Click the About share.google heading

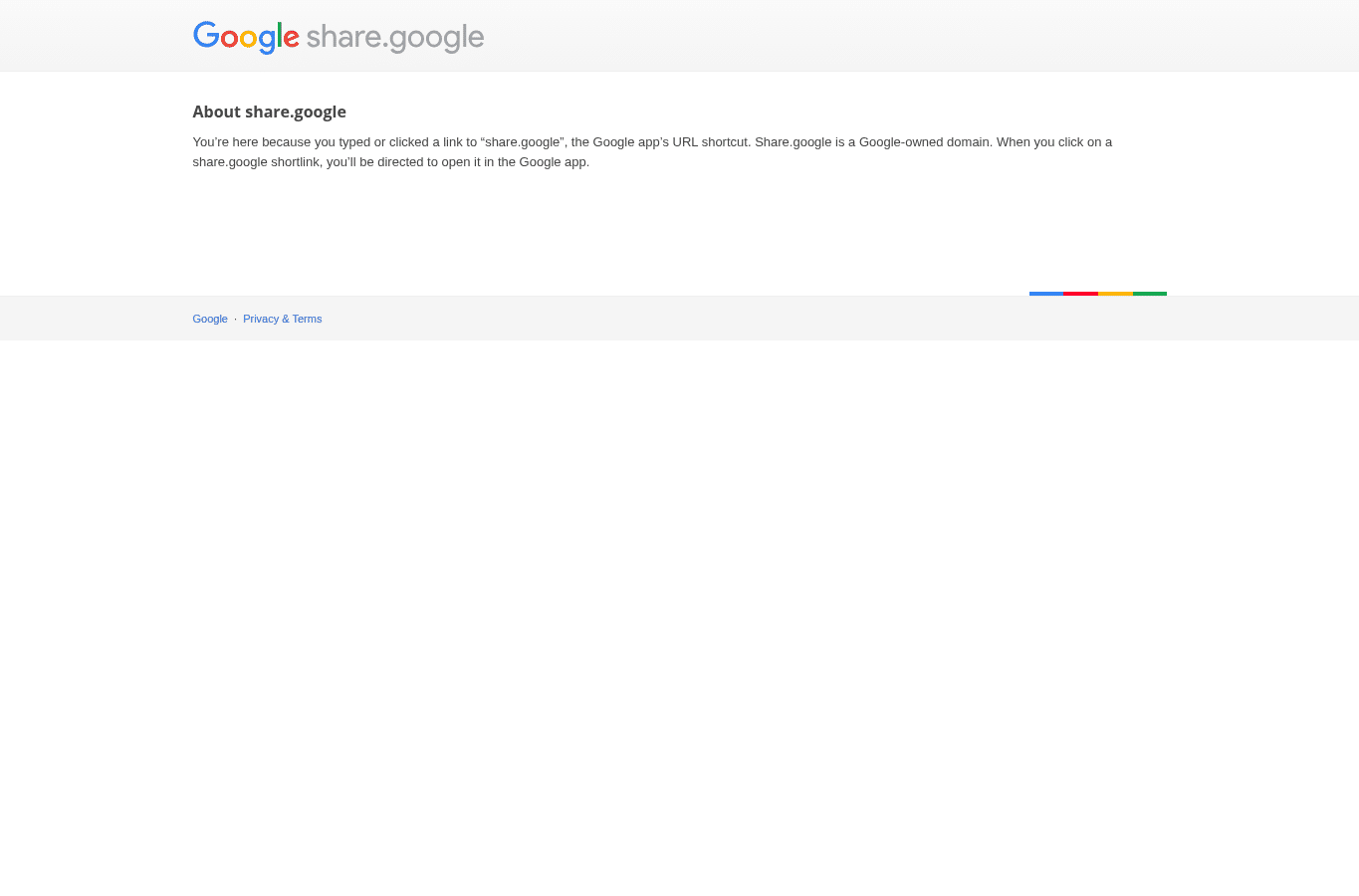(269, 112)
